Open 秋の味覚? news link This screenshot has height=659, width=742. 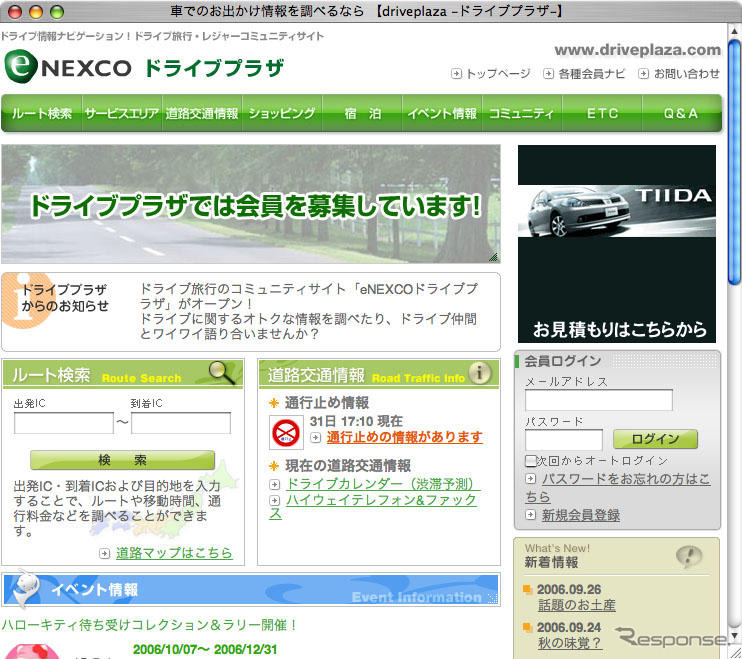tap(570, 643)
